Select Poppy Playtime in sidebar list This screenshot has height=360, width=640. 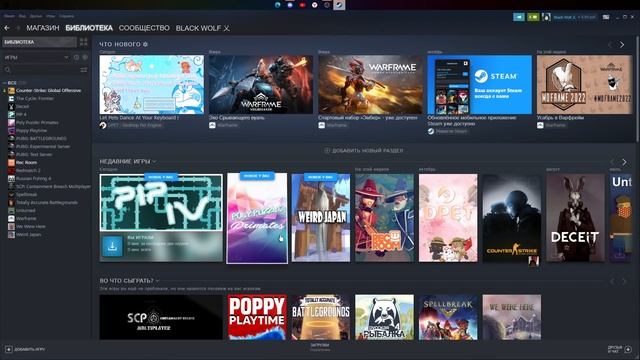(x=28, y=131)
